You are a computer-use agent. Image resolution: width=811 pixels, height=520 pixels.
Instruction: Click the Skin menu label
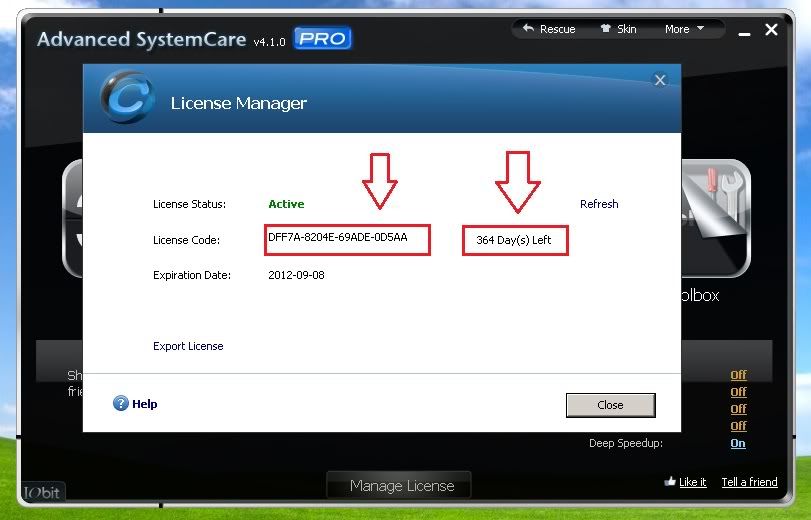pyautogui.click(x=626, y=29)
